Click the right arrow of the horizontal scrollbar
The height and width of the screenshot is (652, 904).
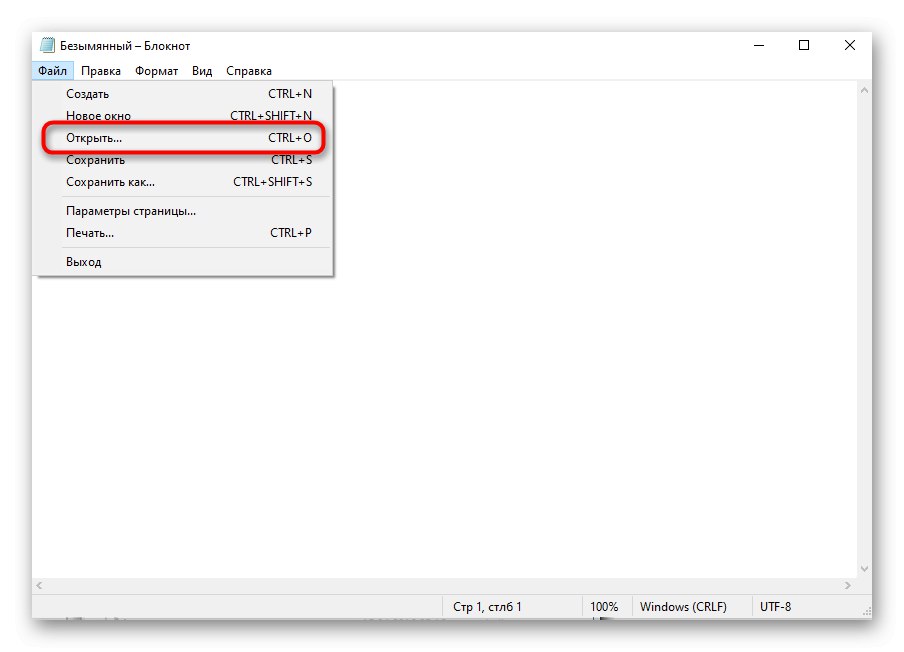(846, 583)
